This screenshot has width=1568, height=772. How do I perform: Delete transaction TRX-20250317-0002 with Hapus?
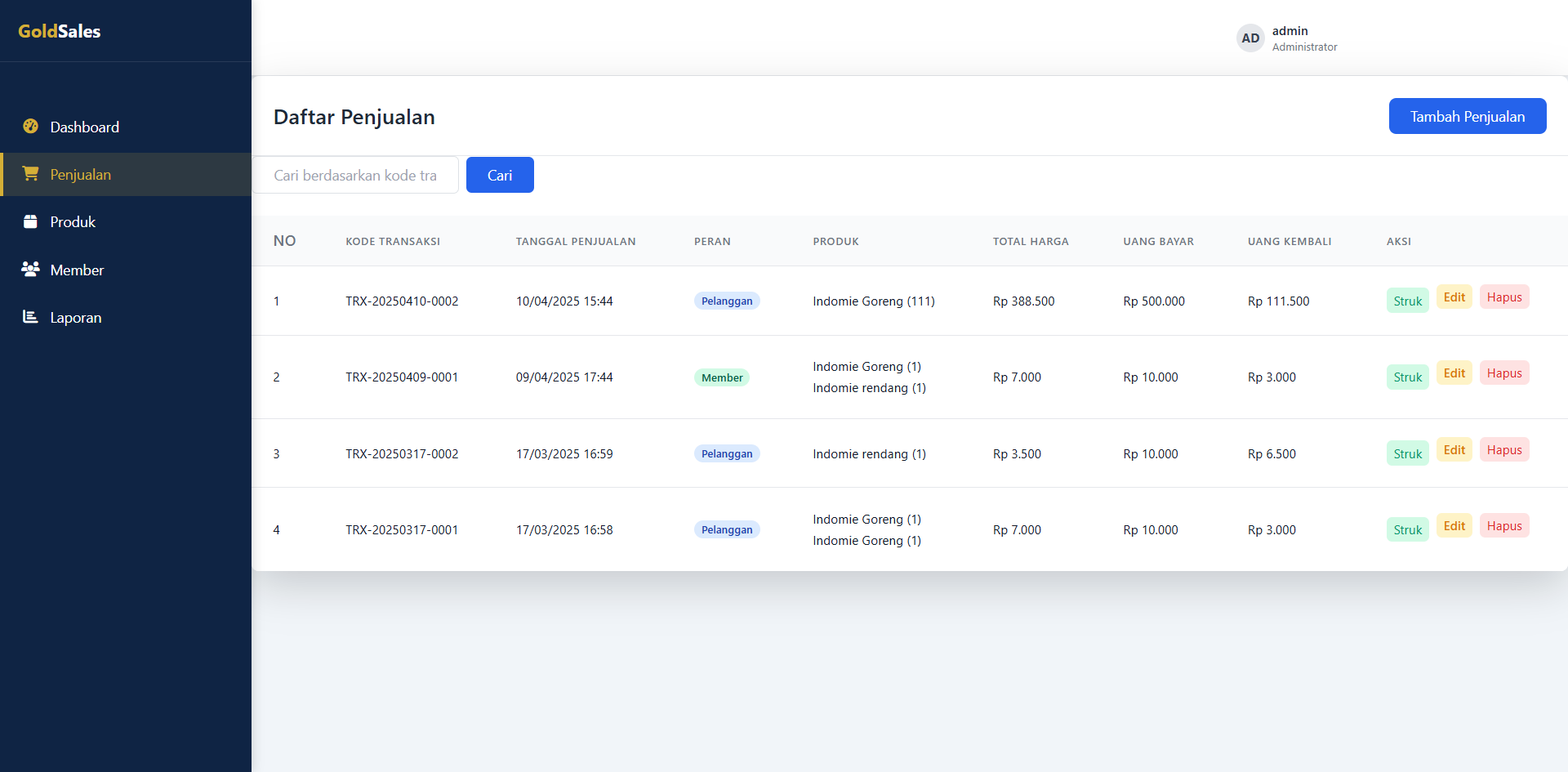pos(1503,450)
